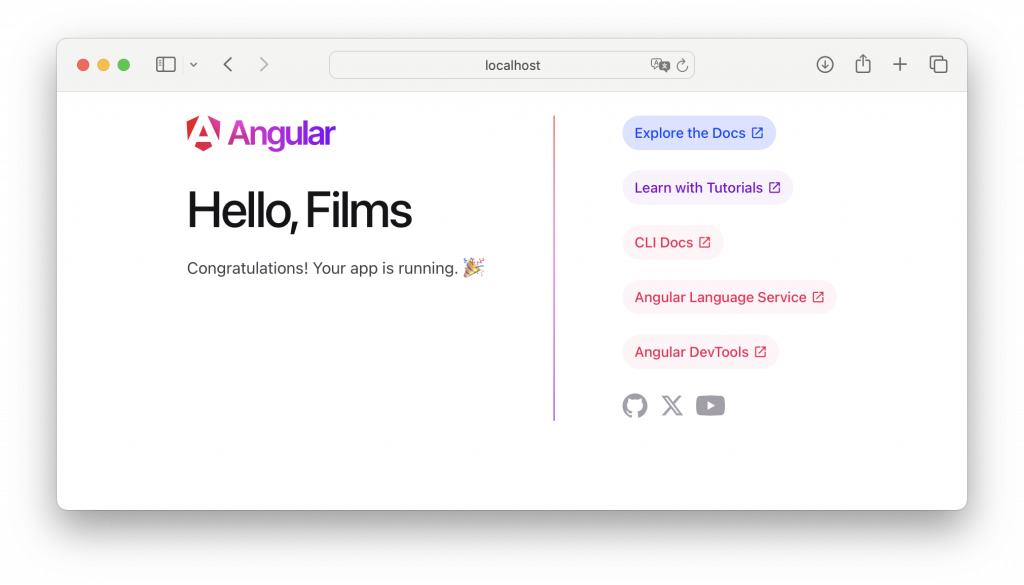Go forward to the next page
This screenshot has height=585, width=1024.
click(264, 65)
